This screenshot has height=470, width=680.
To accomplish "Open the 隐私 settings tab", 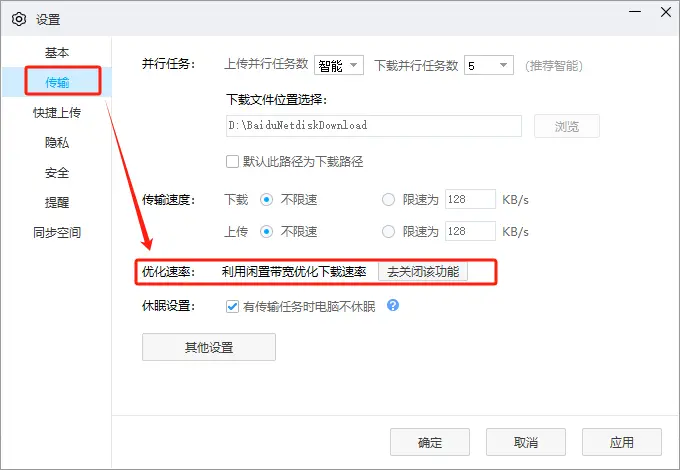I will click(x=57, y=142).
